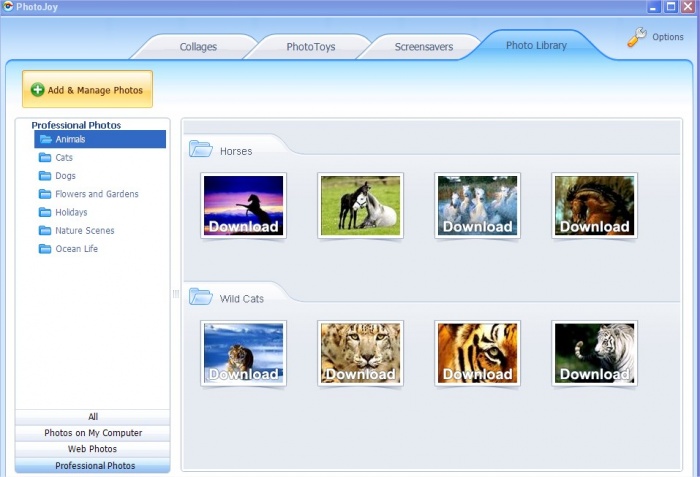The image size is (700, 477).
Task: Download the white horses running in water photo
Action: tap(477, 205)
